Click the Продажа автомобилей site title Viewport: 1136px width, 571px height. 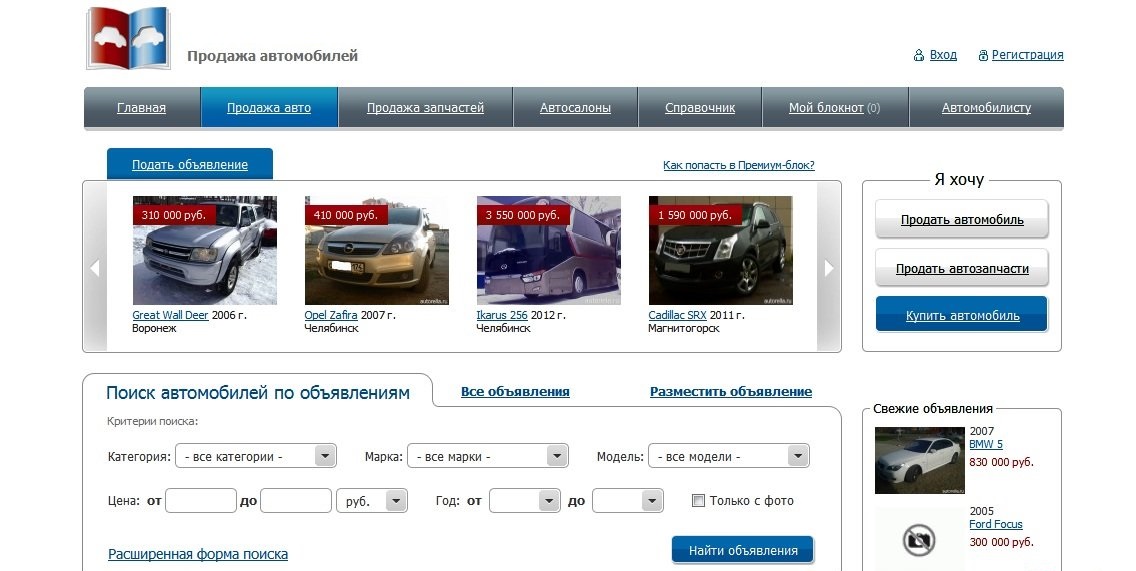click(x=272, y=56)
